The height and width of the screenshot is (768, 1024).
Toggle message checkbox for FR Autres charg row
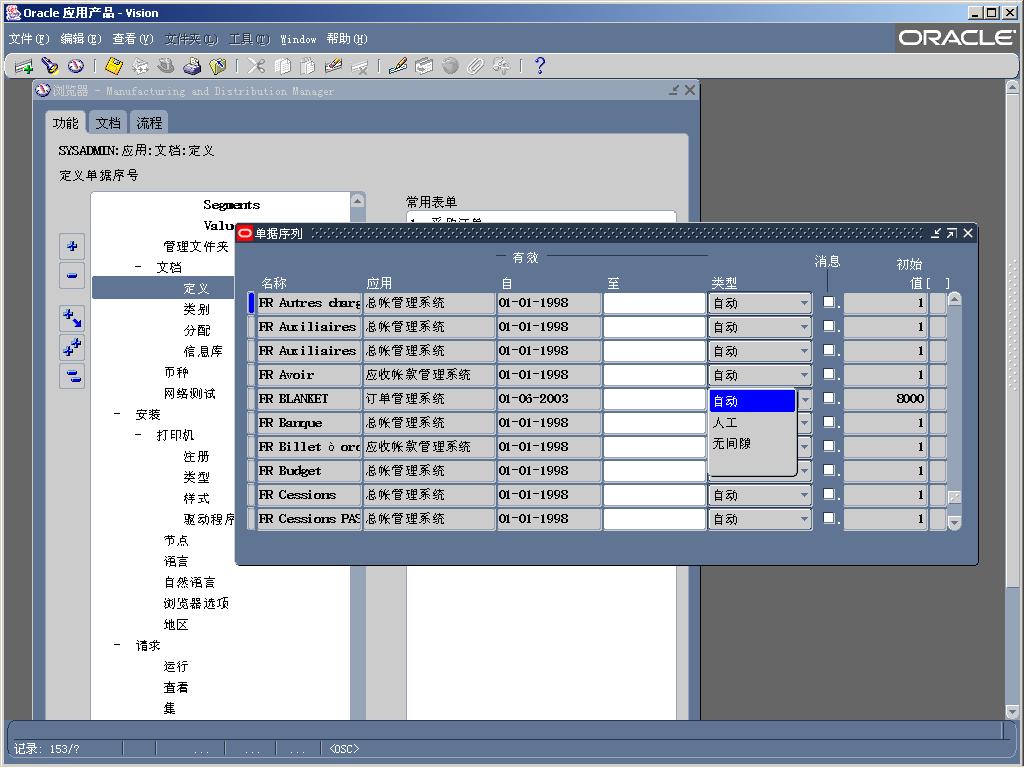pos(829,302)
